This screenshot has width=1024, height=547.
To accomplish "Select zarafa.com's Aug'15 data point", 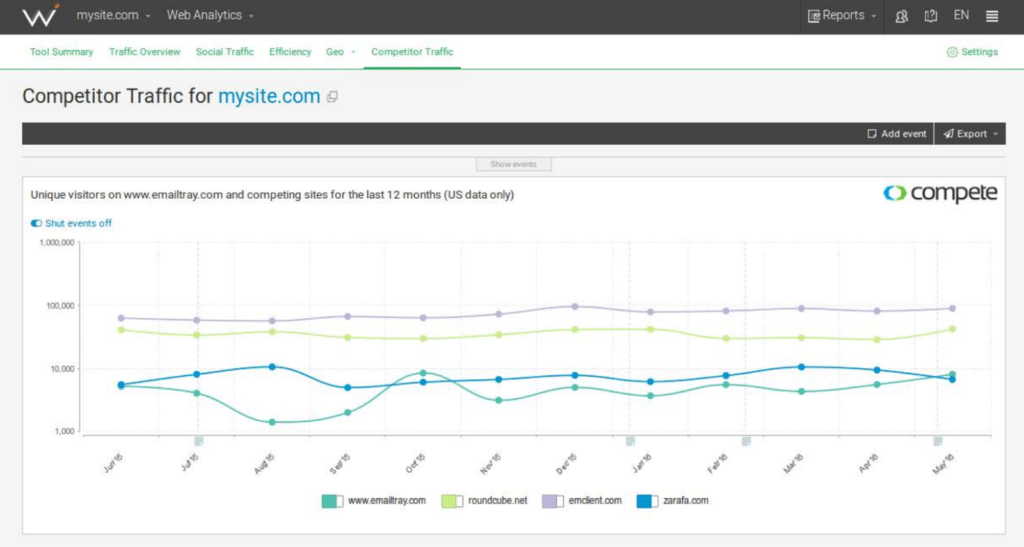I will click(x=272, y=367).
